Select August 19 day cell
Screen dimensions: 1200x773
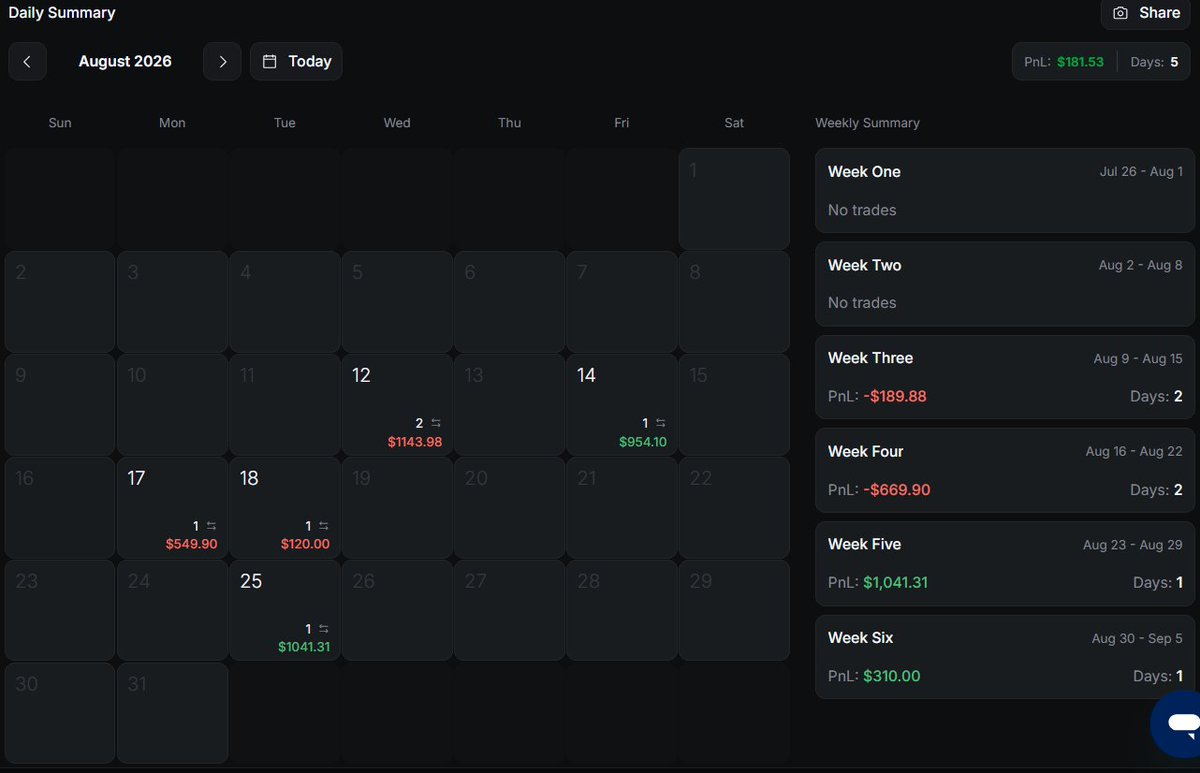(396, 508)
